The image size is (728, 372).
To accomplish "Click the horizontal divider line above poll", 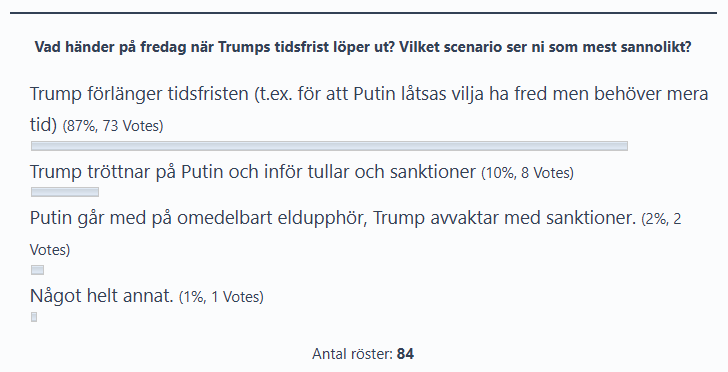I will coord(364,13).
